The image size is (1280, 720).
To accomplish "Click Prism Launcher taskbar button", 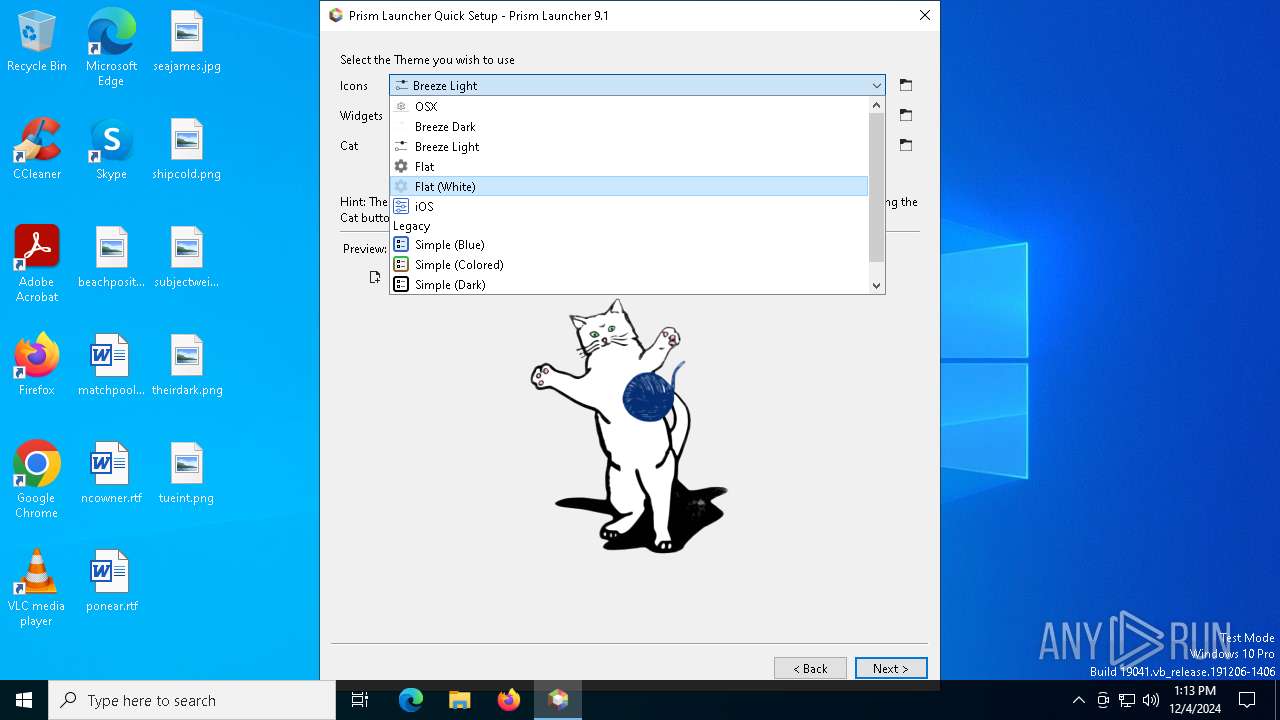I will [558, 700].
